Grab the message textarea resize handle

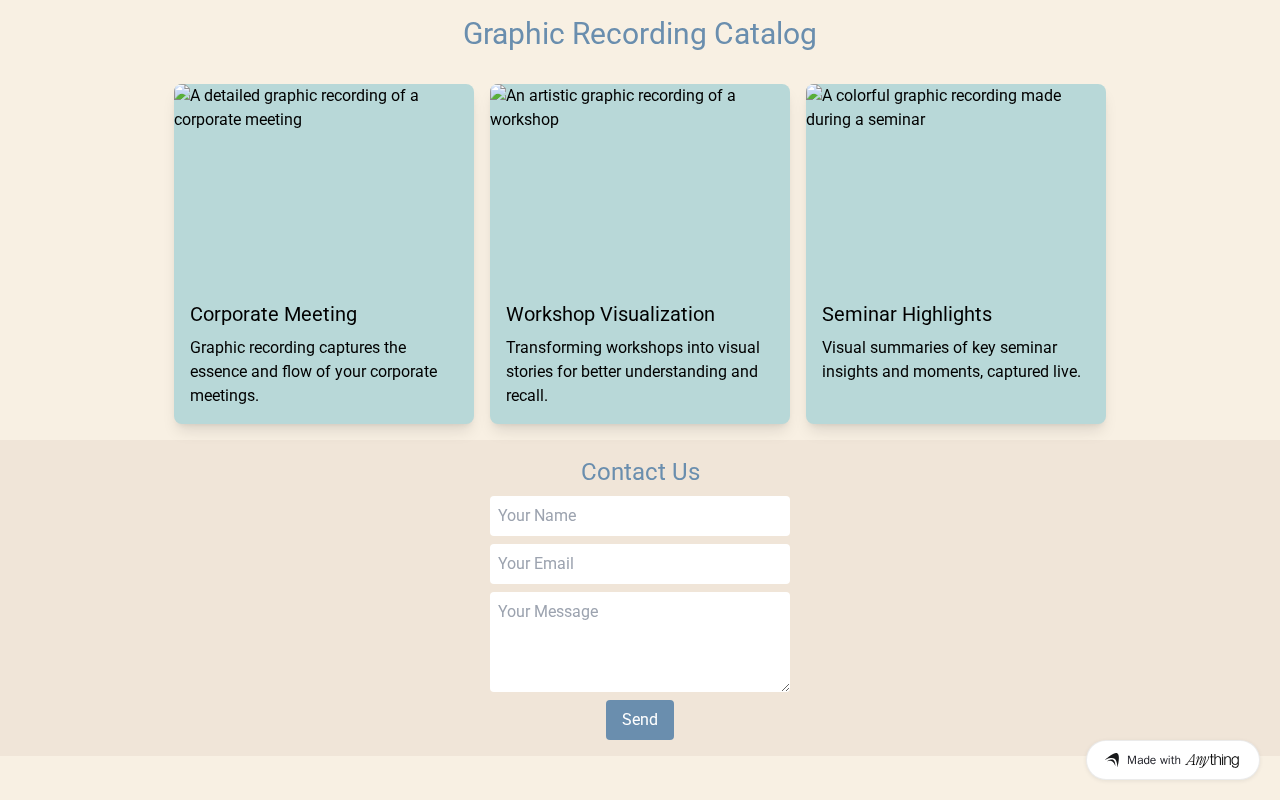click(x=785, y=687)
